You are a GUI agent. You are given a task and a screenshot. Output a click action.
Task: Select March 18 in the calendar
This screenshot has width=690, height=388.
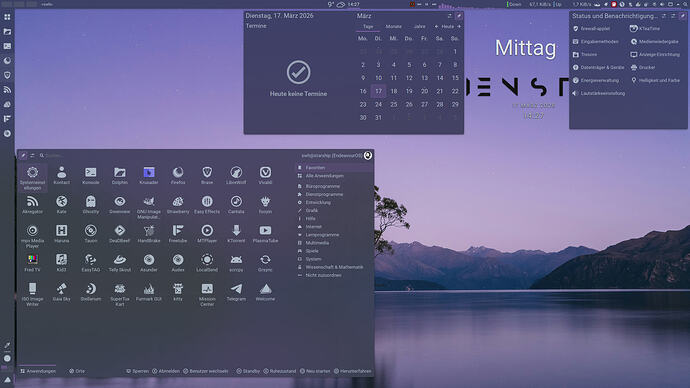(394, 91)
